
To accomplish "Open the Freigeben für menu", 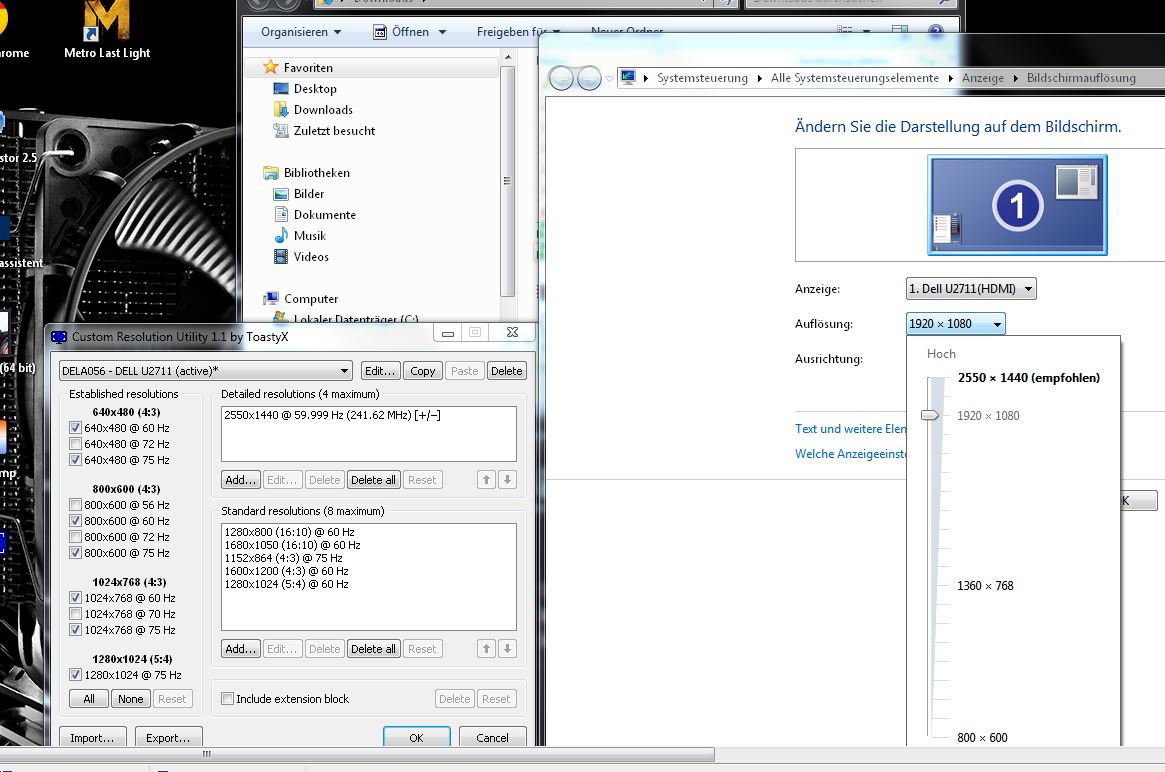I will click(x=518, y=32).
